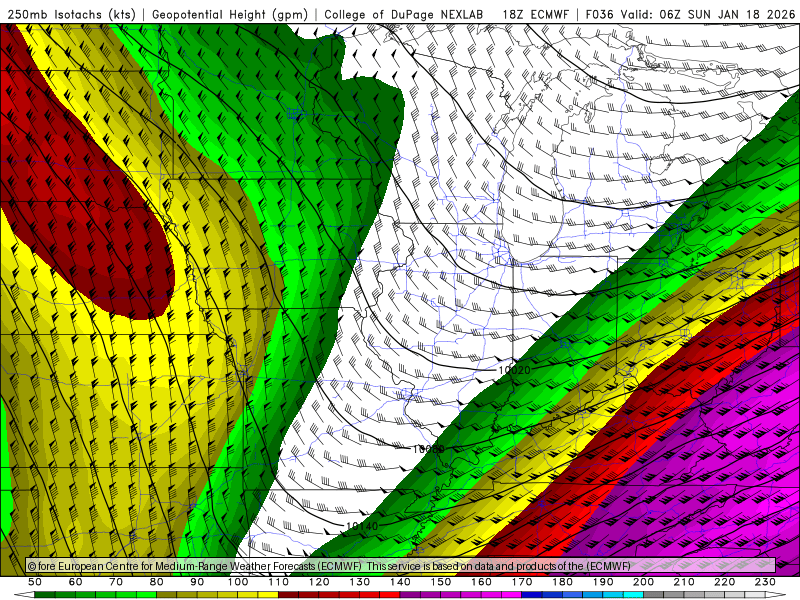
Task: Select "College of DuPage NEXLAB" header text
Action: coord(404,14)
